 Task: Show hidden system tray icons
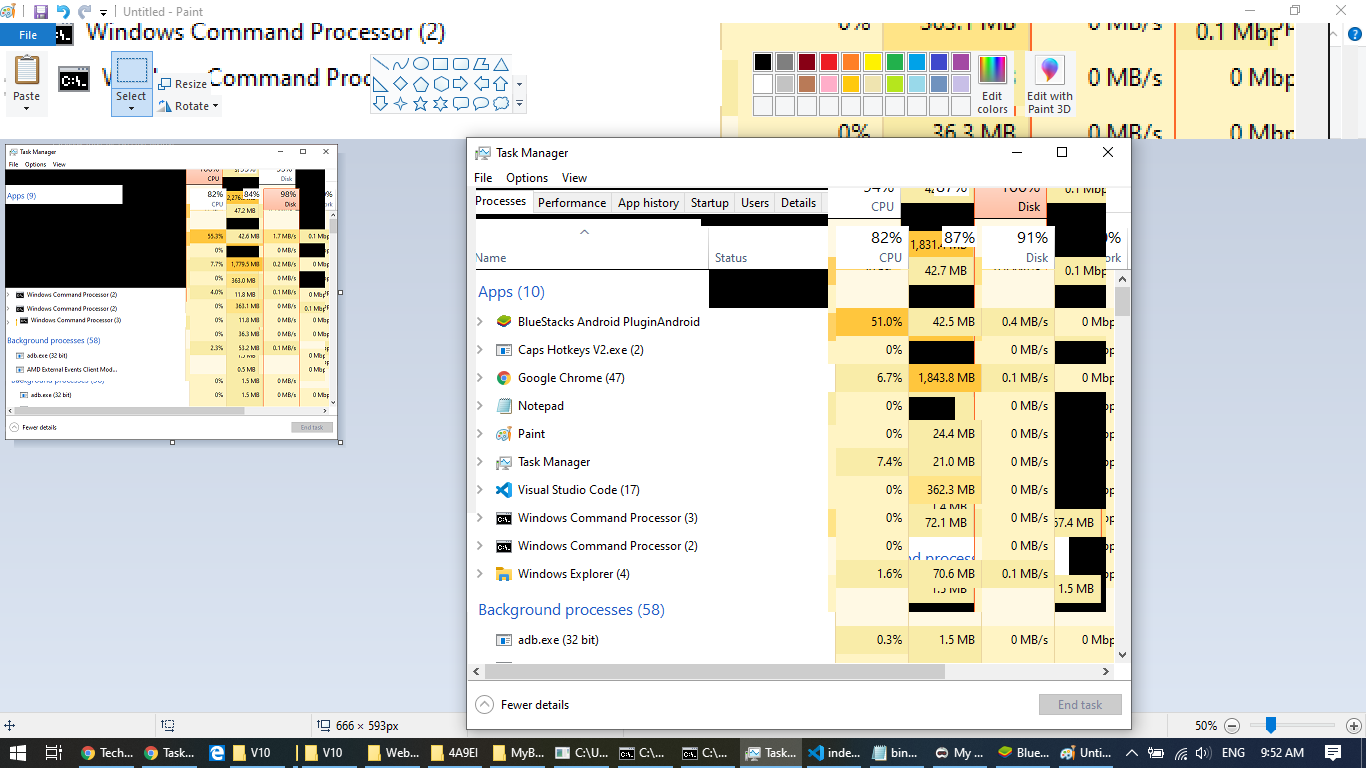(x=1131, y=753)
